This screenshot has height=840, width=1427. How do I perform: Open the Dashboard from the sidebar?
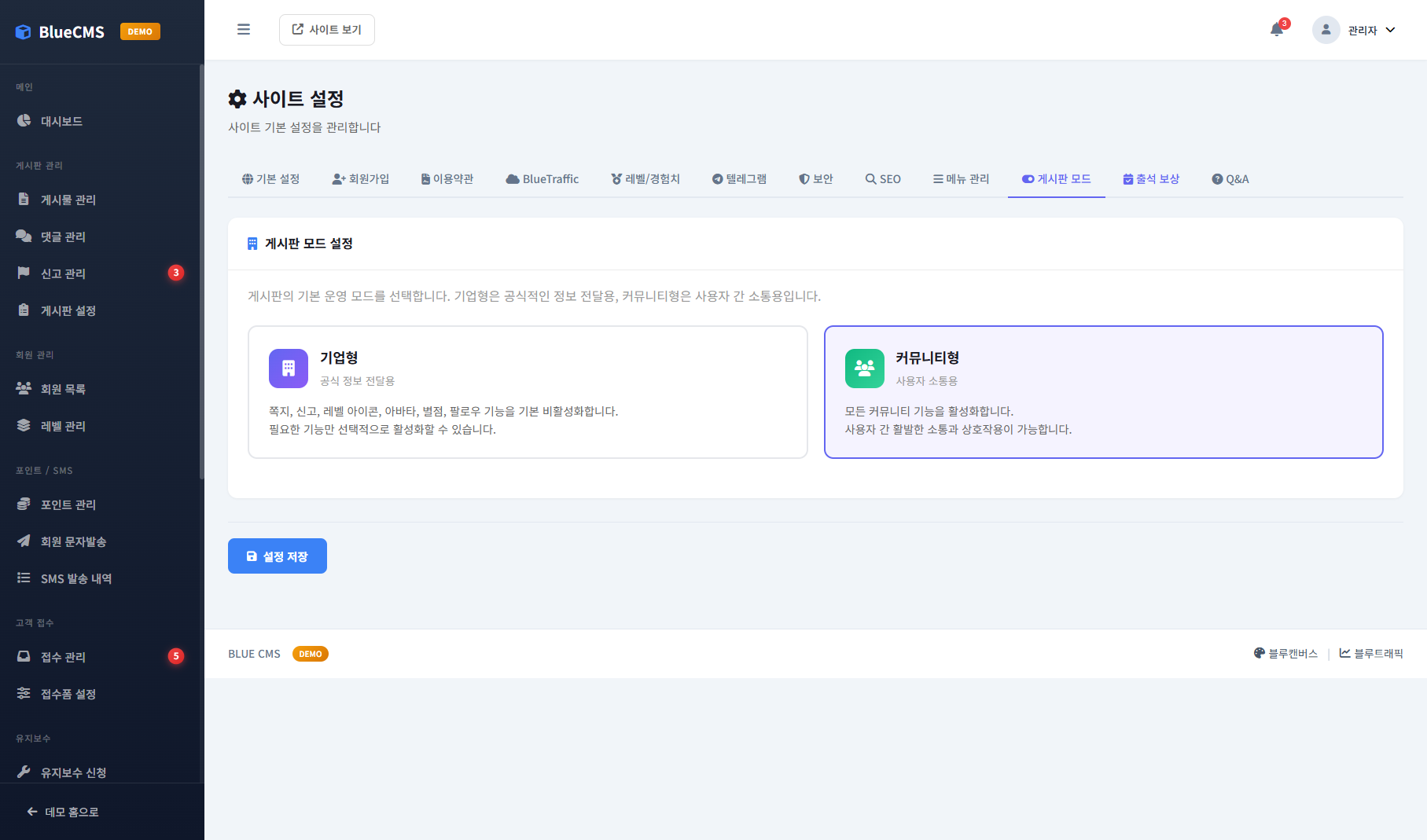pos(63,120)
